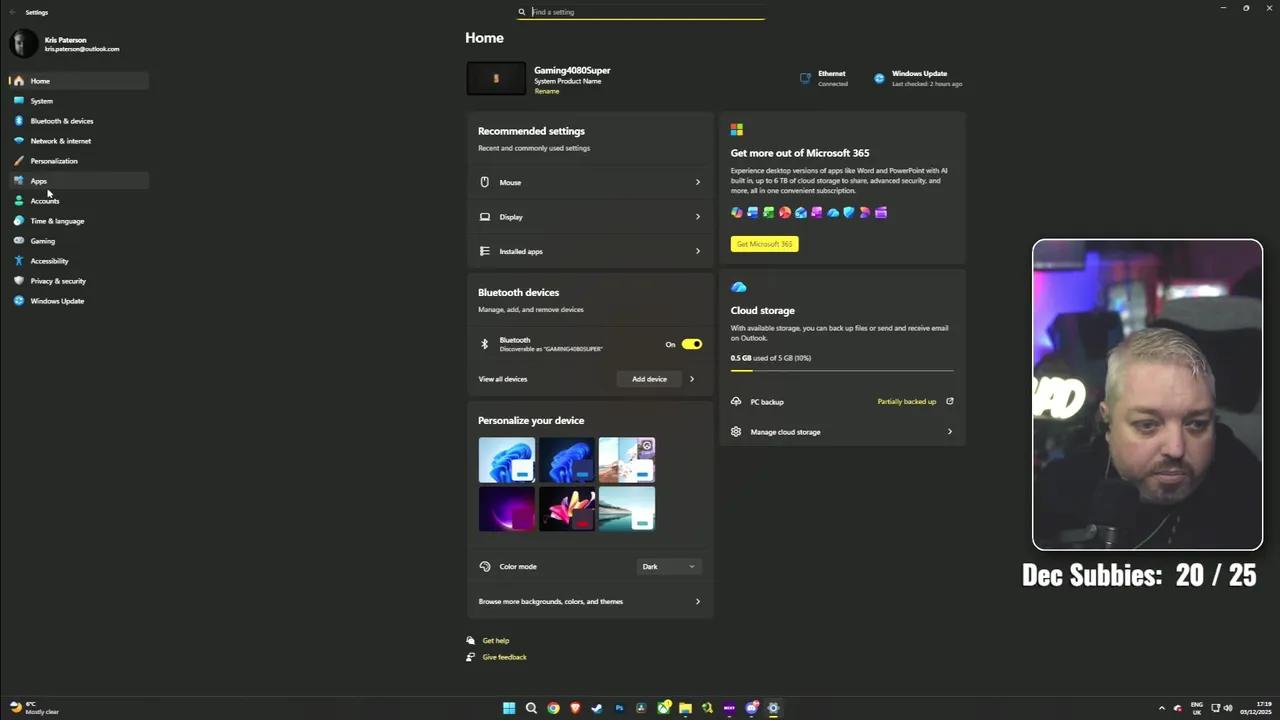This screenshot has height=720, width=1280.
Task: Click the Outlook icon in Microsoft 365 card
Action: (x=801, y=212)
